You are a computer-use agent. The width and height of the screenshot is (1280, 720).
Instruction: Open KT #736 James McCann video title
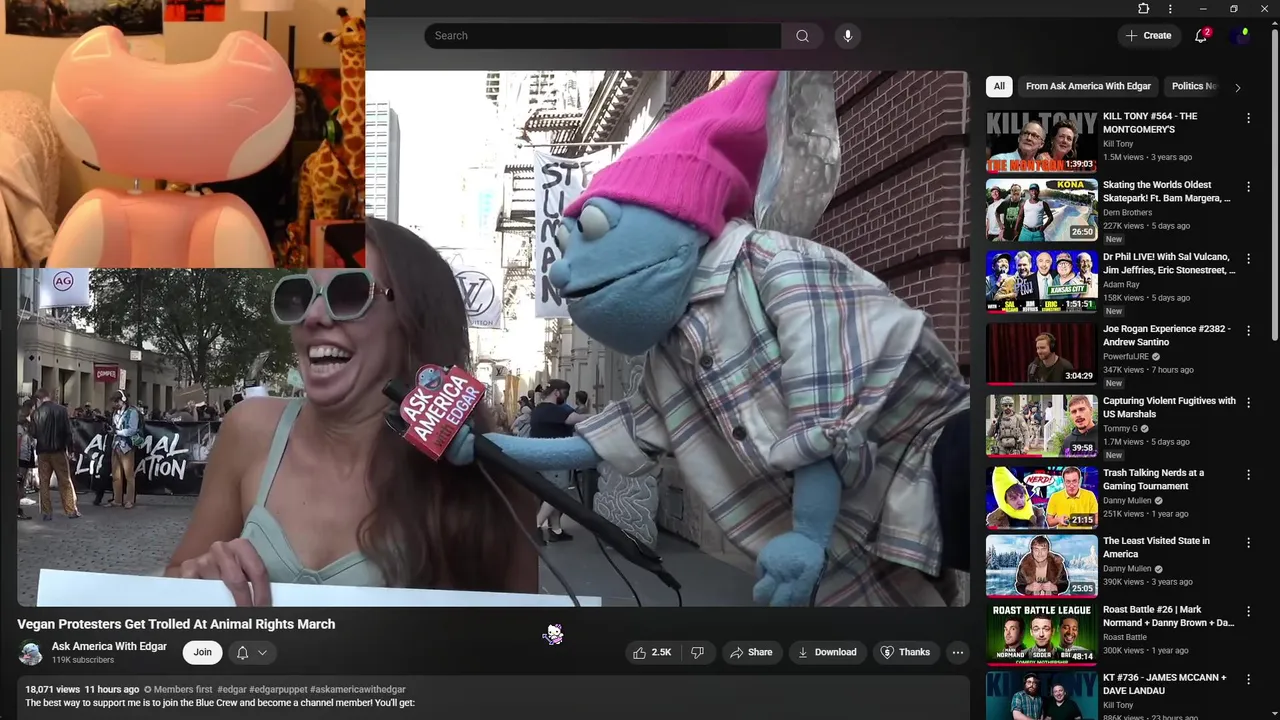[1164, 684]
